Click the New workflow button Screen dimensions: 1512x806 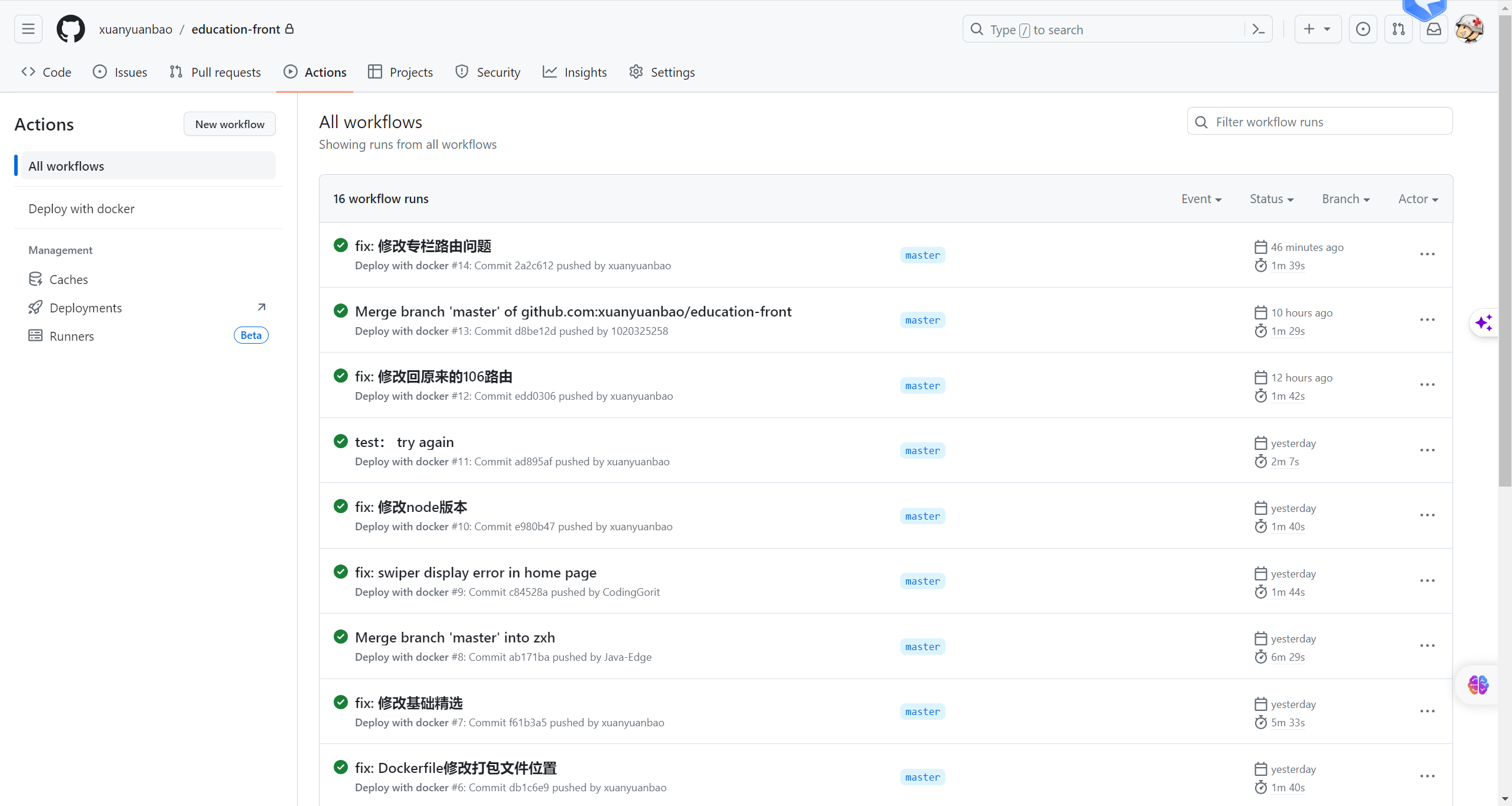(x=229, y=124)
